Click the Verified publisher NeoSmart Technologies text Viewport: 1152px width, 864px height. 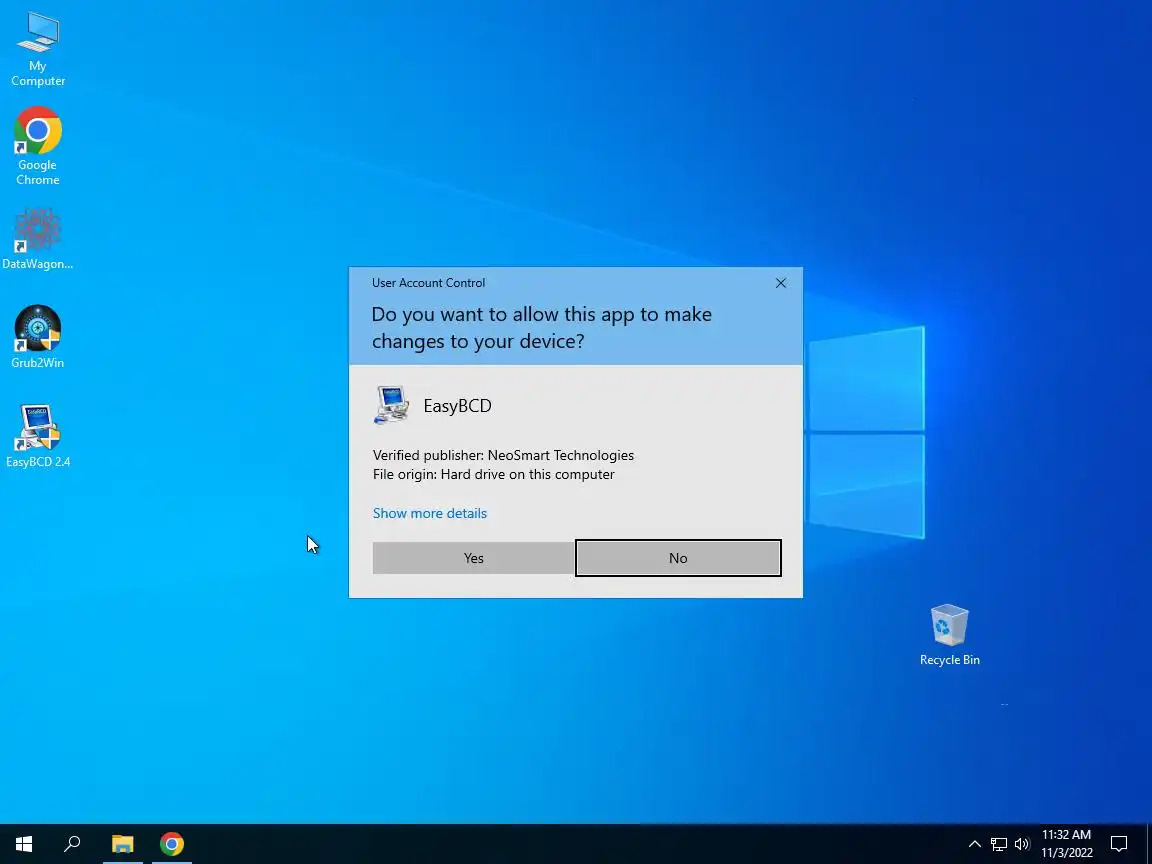[x=503, y=455]
